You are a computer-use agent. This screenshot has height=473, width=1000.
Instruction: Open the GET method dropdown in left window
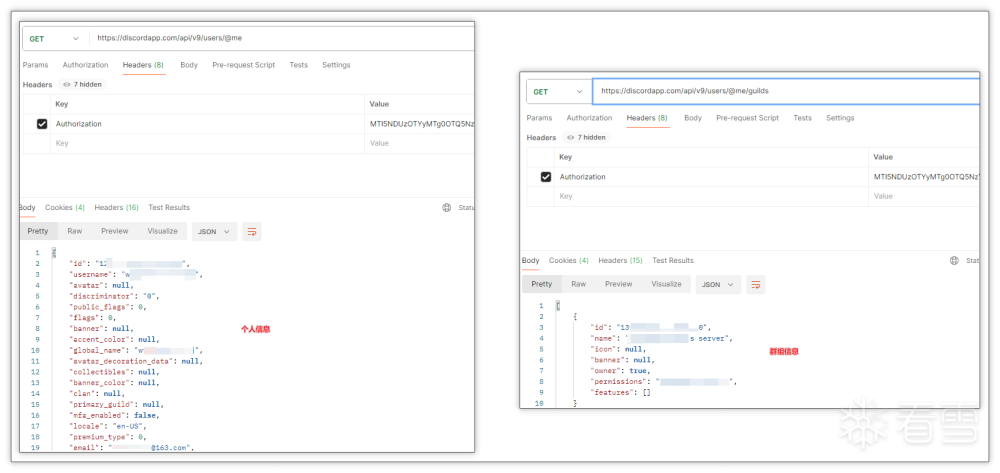55,39
